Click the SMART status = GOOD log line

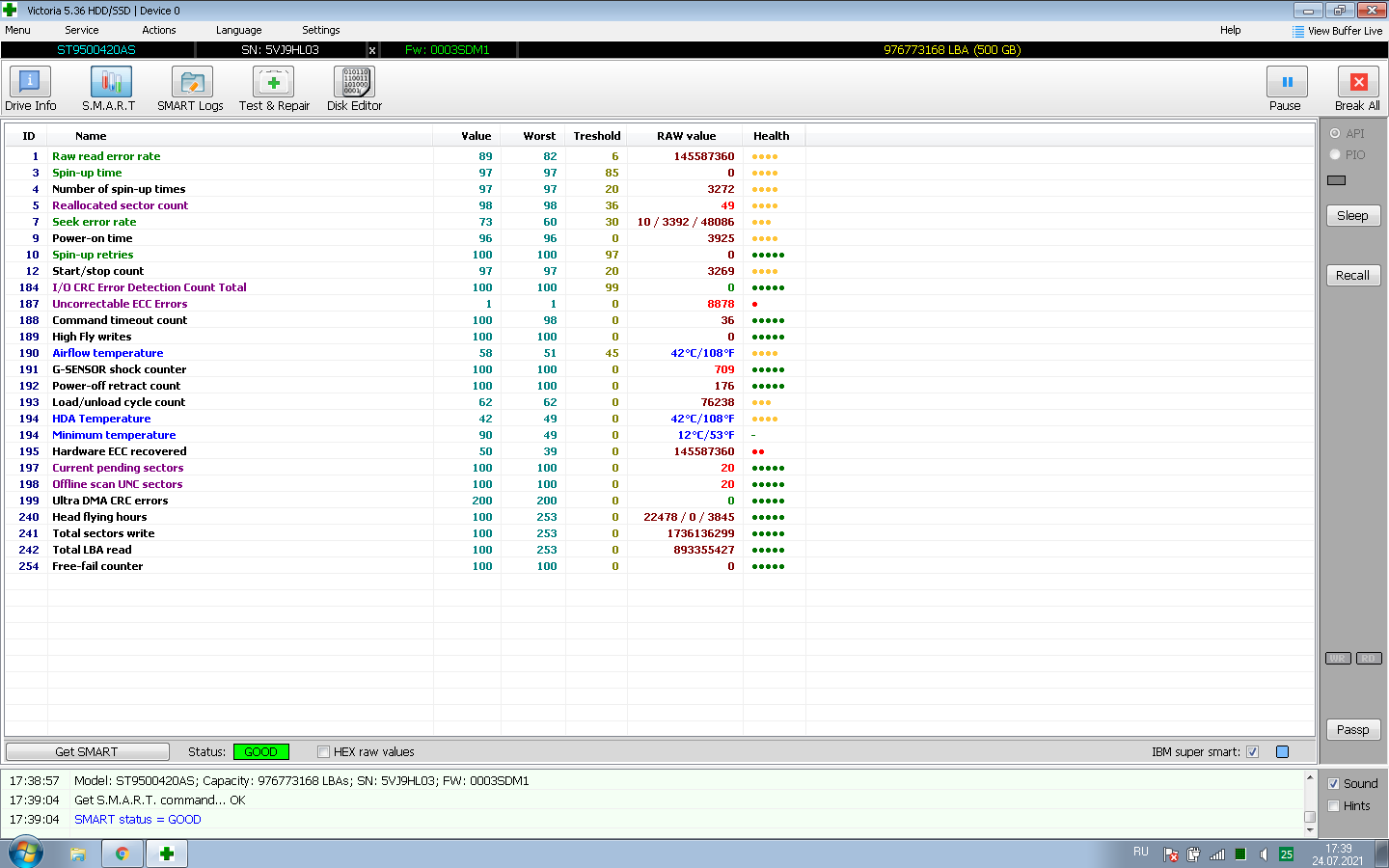point(138,820)
